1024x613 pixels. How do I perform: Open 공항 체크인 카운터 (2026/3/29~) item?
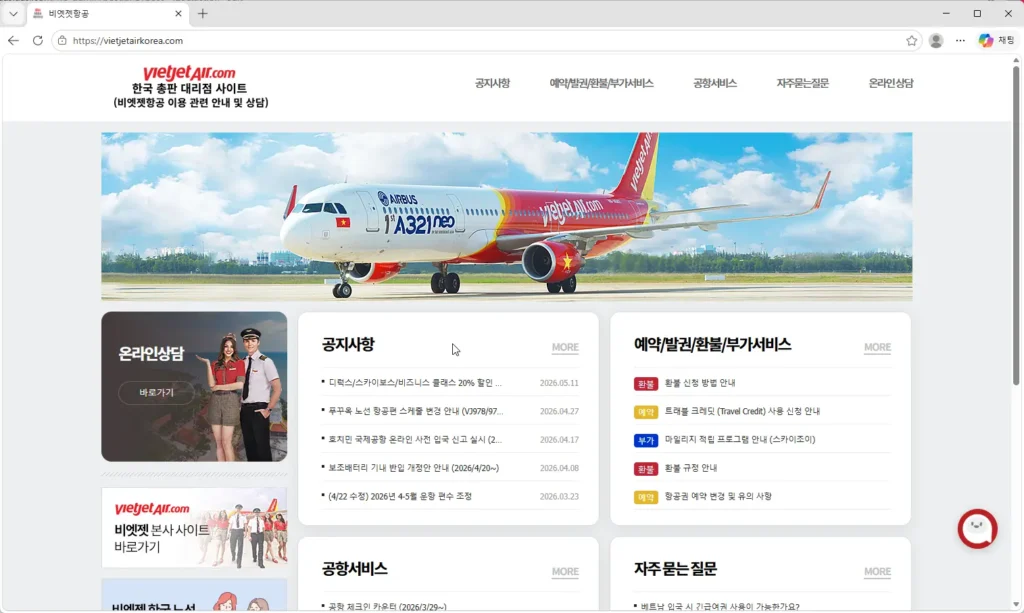click(x=387, y=606)
